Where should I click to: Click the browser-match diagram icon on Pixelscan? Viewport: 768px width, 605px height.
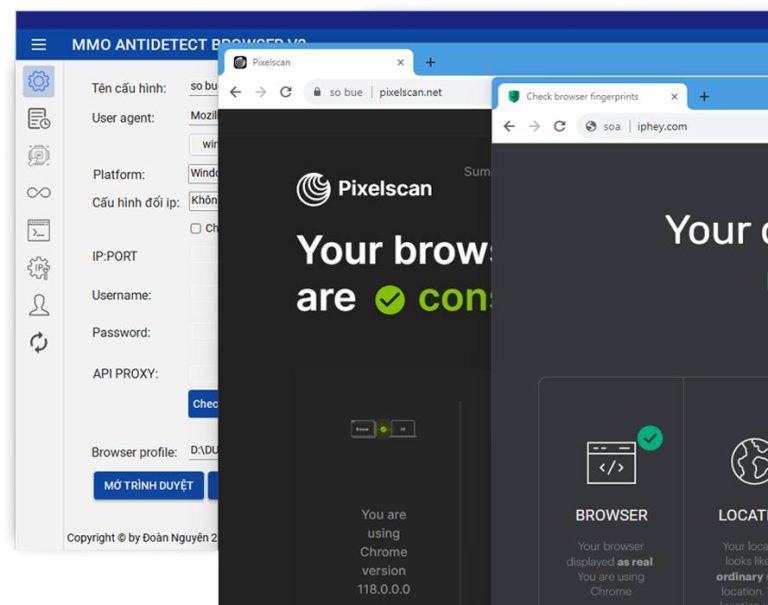coord(383,429)
